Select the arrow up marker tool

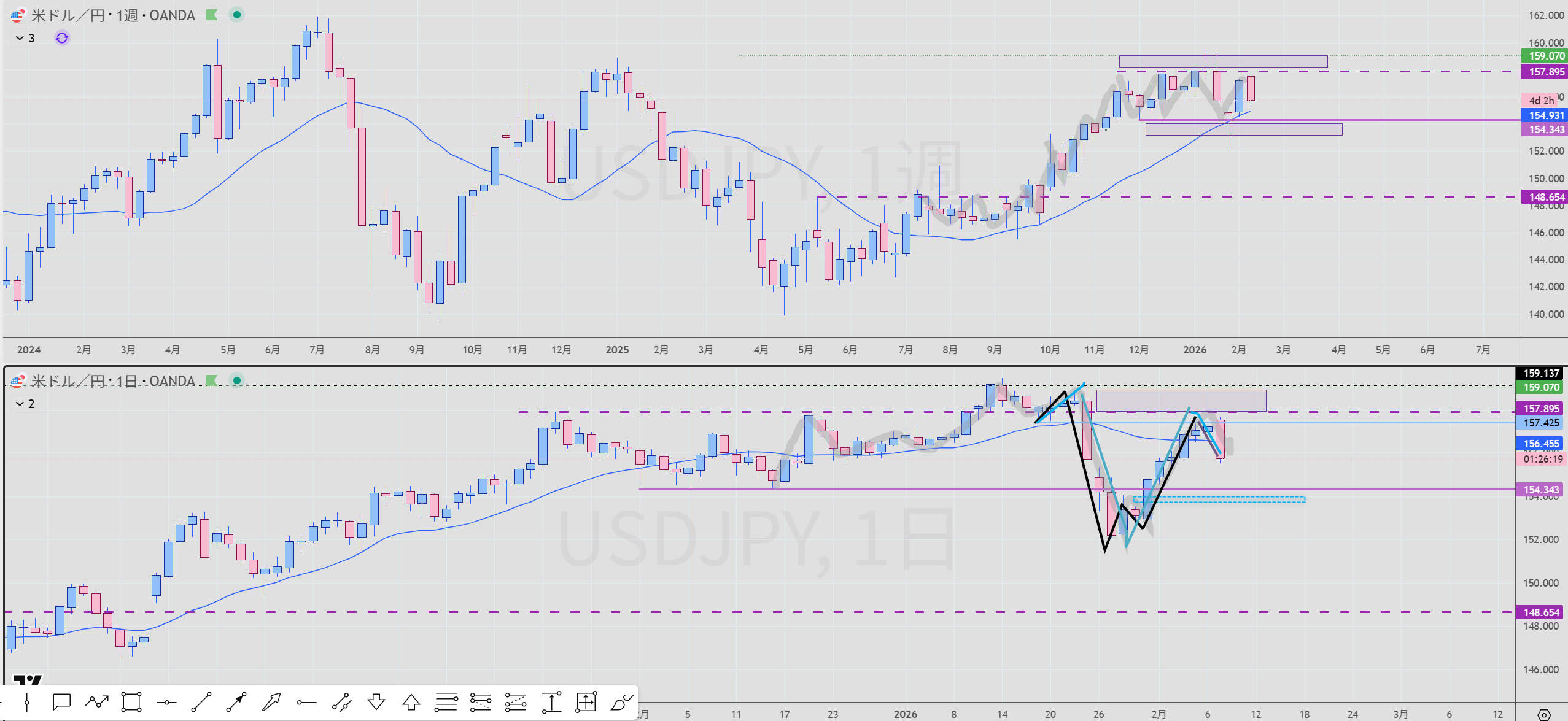[x=411, y=702]
